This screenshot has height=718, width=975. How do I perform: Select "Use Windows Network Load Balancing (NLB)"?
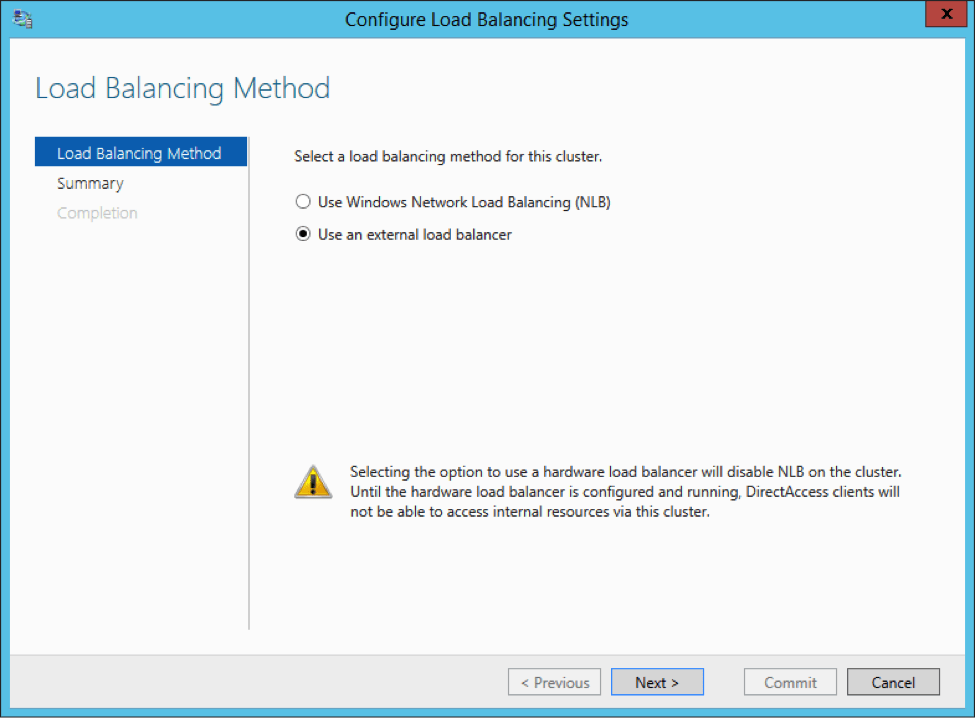coord(302,201)
